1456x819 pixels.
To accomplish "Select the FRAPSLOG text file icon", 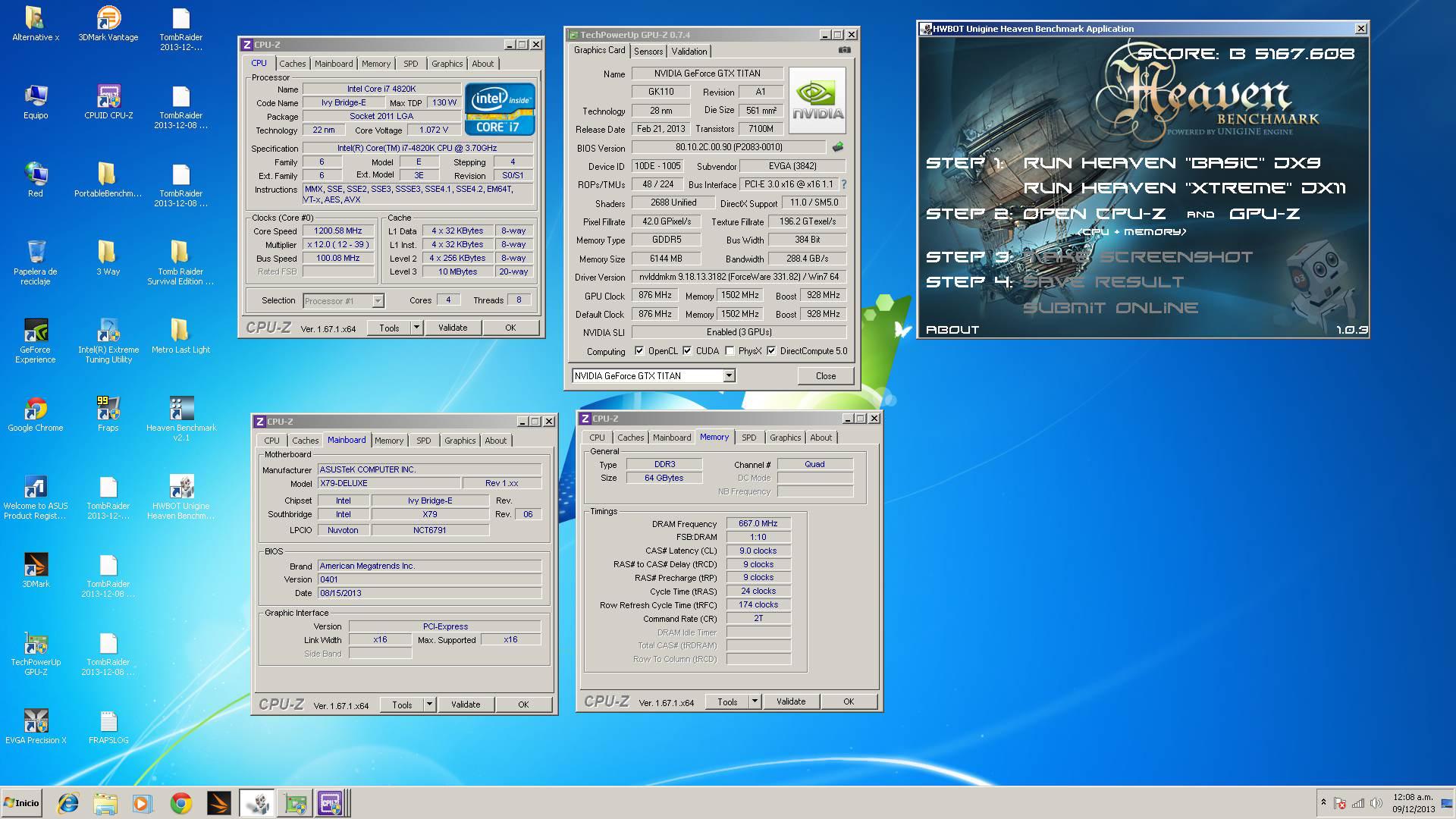I will (108, 726).
